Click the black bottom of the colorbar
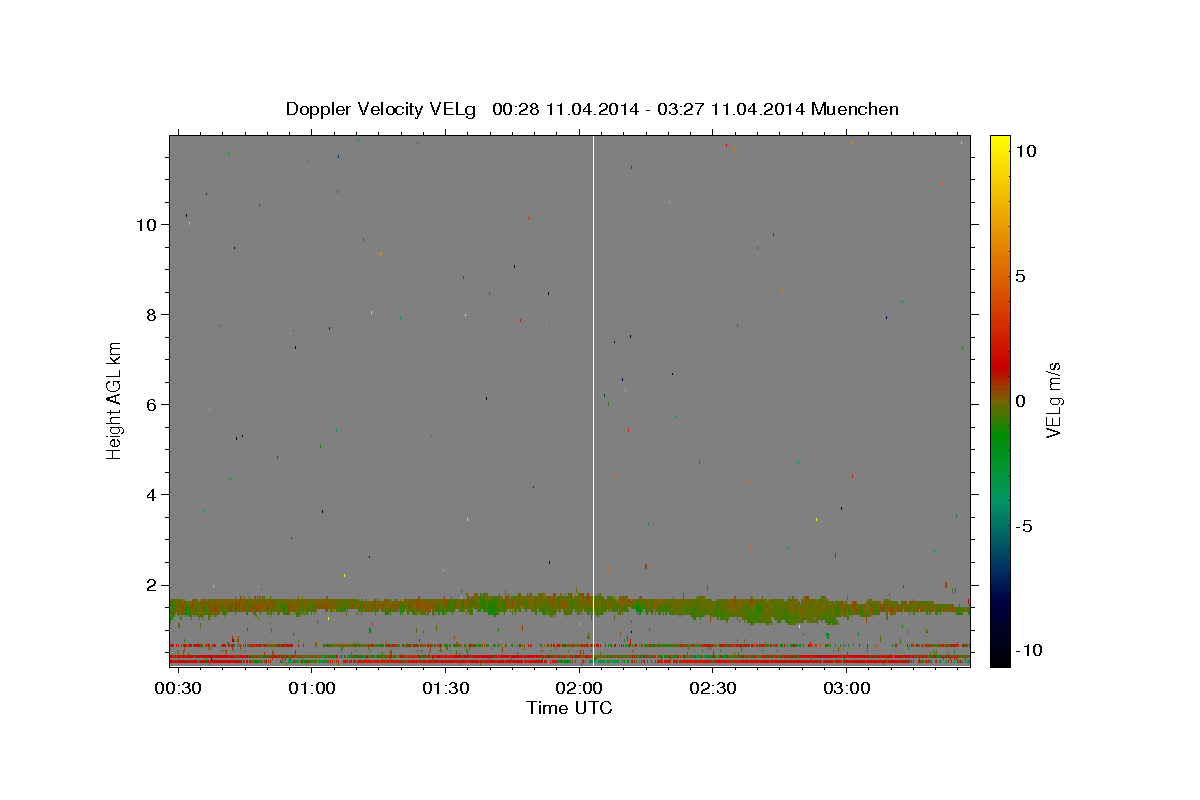1200x800 pixels. [999, 655]
